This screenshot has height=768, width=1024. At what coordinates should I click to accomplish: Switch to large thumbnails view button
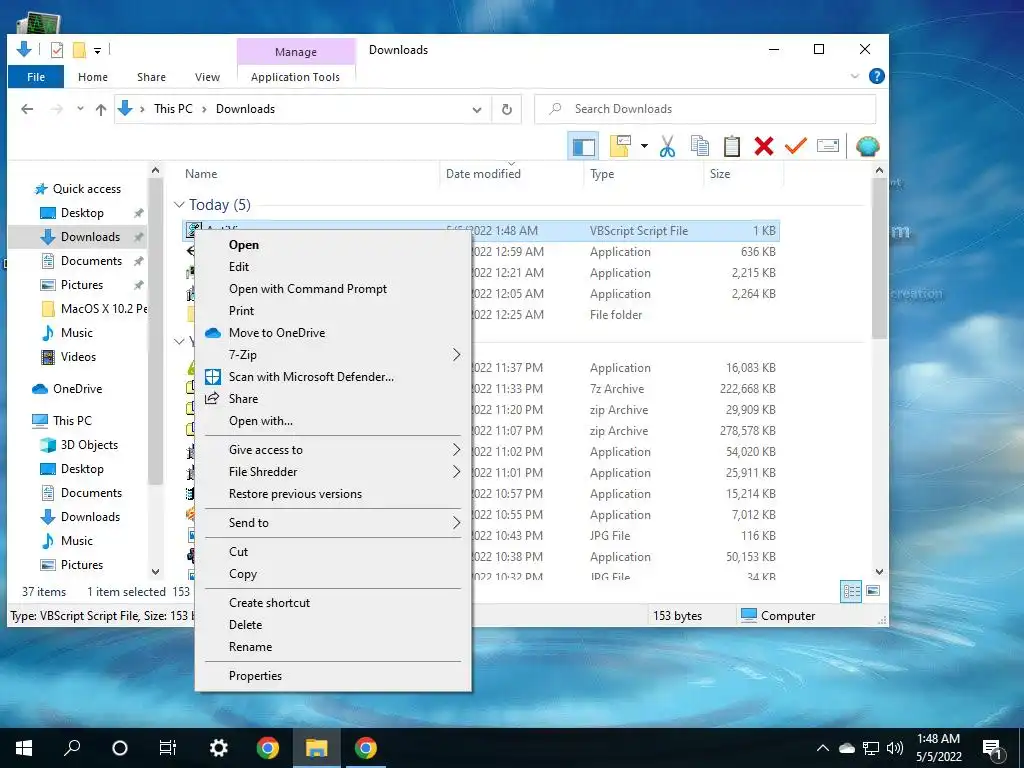873,591
